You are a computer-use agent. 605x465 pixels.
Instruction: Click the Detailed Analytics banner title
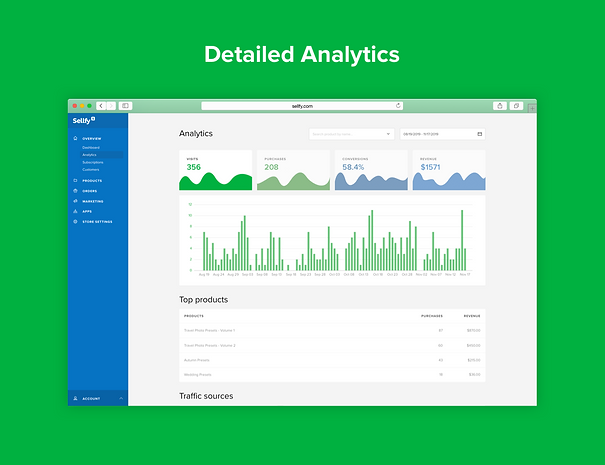(302, 54)
